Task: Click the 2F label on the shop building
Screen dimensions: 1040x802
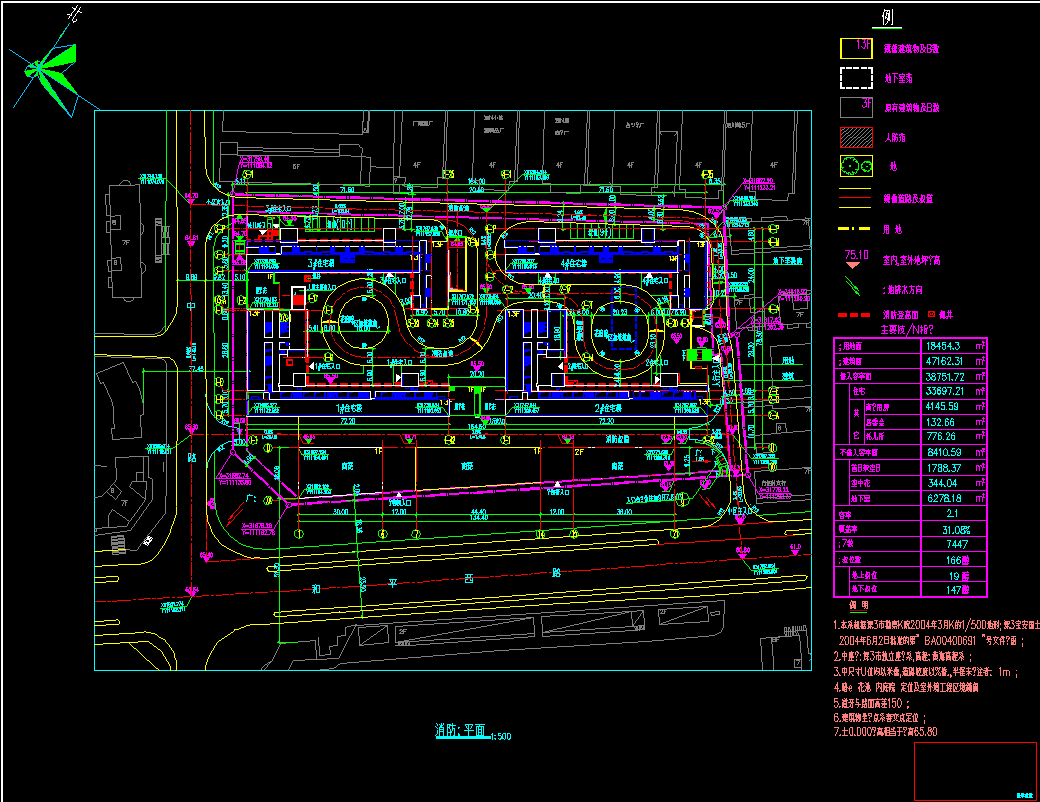Action: pyautogui.click(x=579, y=452)
